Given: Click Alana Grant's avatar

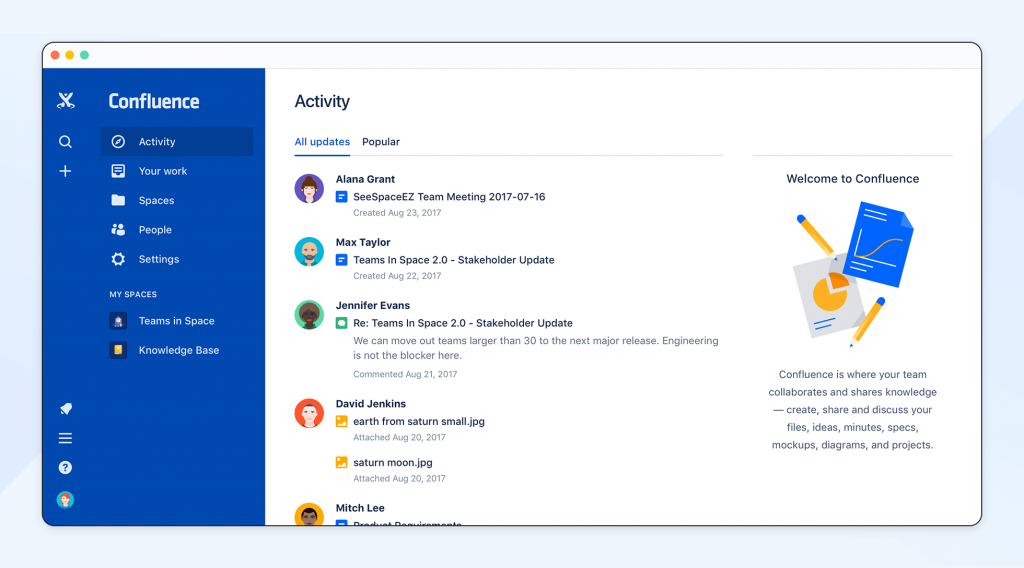Looking at the screenshot, I should pyautogui.click(x=310, y=189).
